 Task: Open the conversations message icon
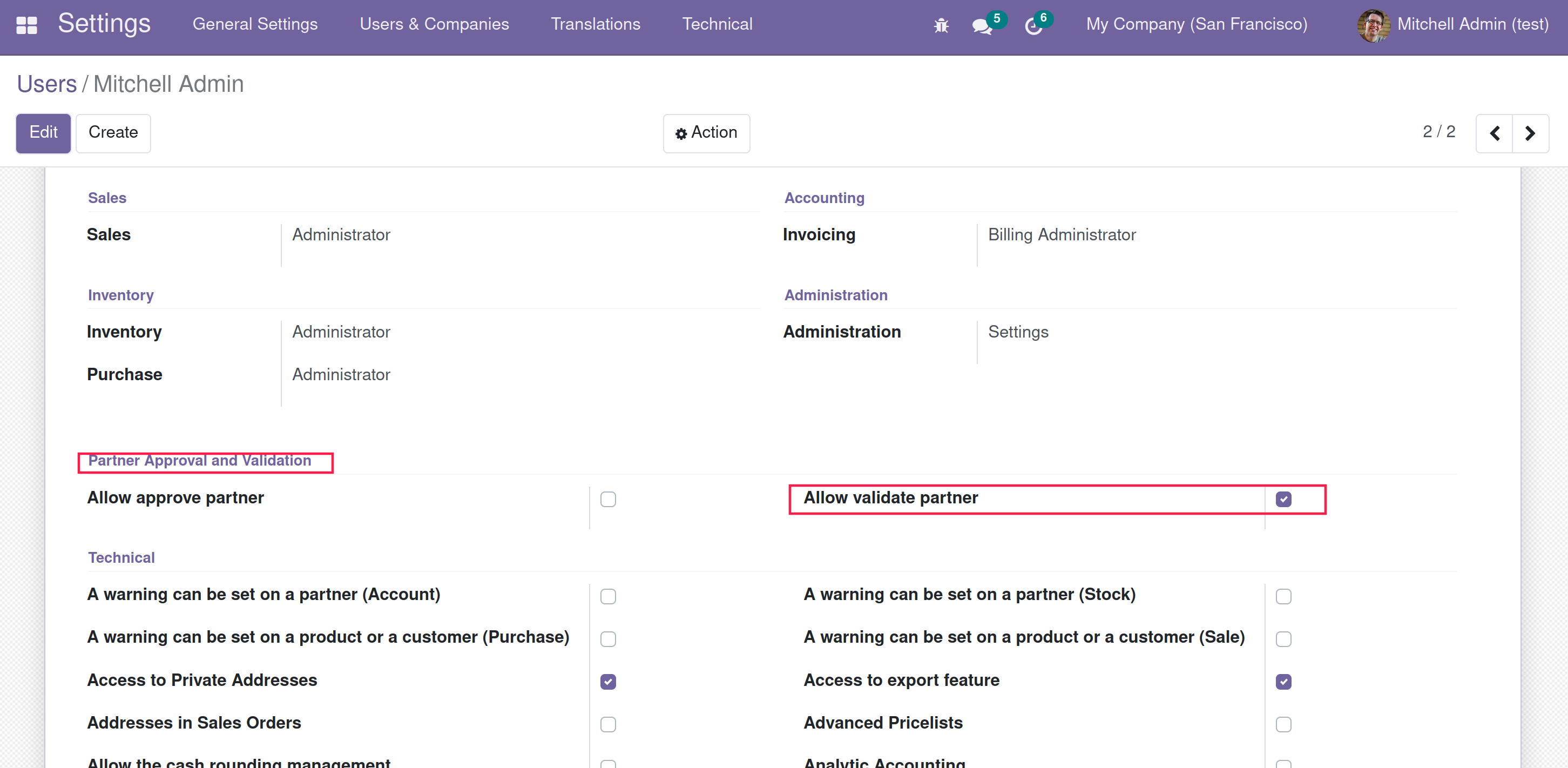(x=981, y=25)
